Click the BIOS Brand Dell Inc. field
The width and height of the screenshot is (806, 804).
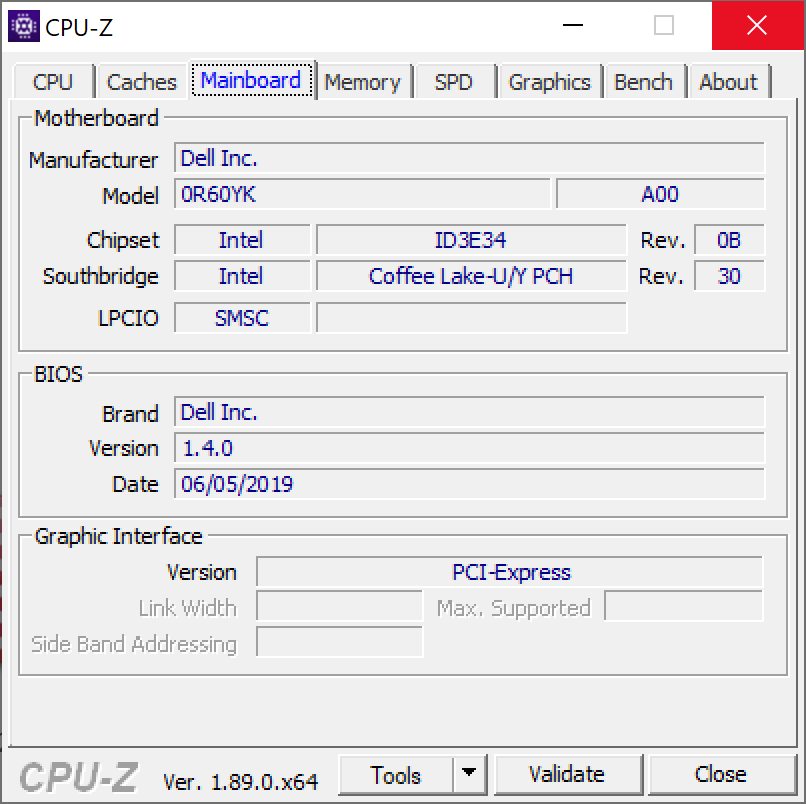pos(469,412)
